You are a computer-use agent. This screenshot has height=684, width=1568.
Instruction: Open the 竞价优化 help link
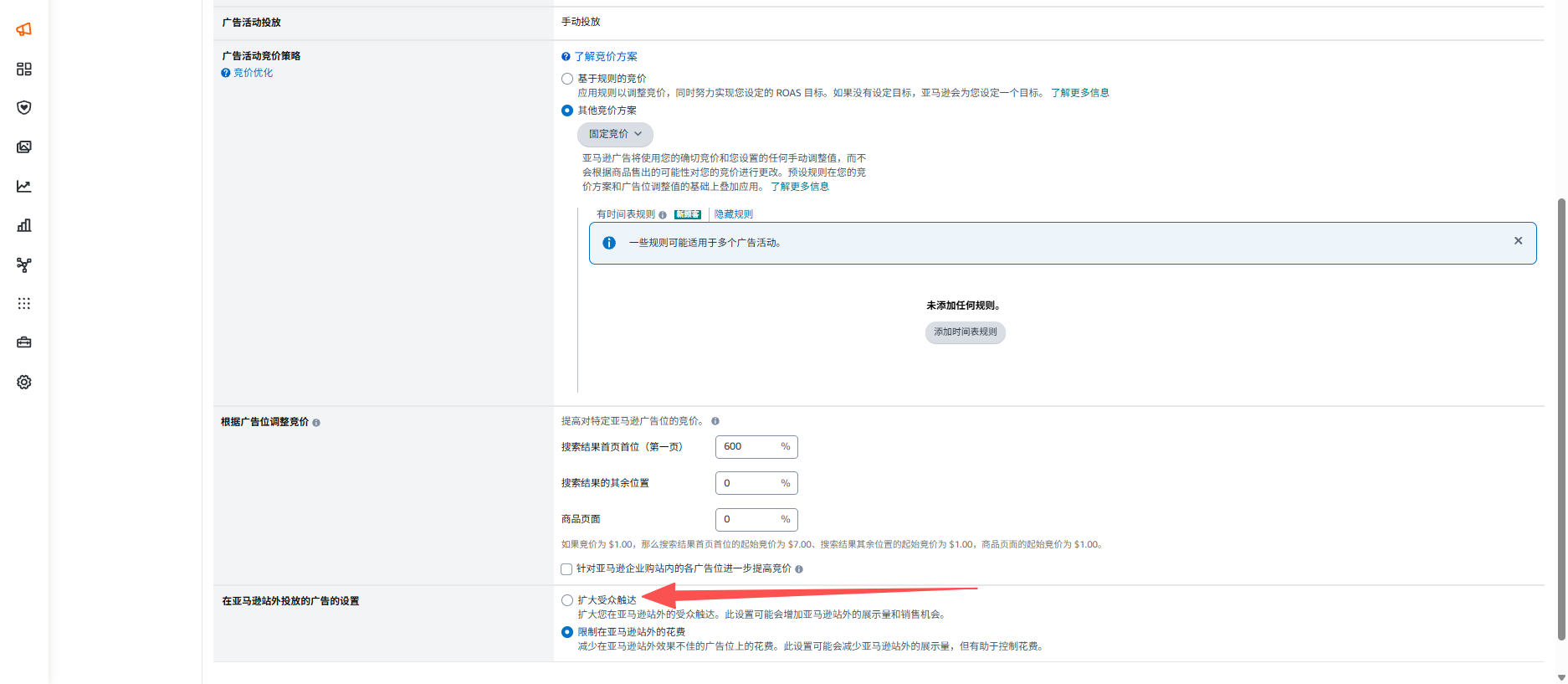[253, 73]
